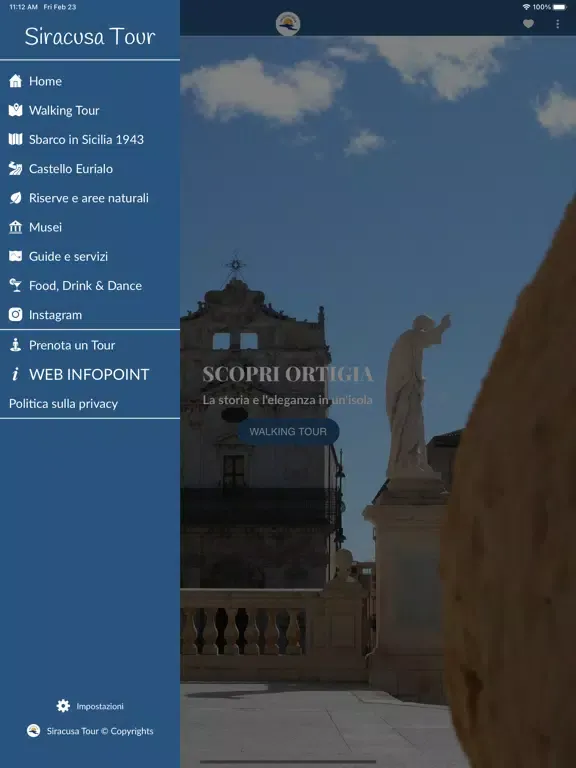Click Siracusa Tour © Copyrights text

[100, 731]
